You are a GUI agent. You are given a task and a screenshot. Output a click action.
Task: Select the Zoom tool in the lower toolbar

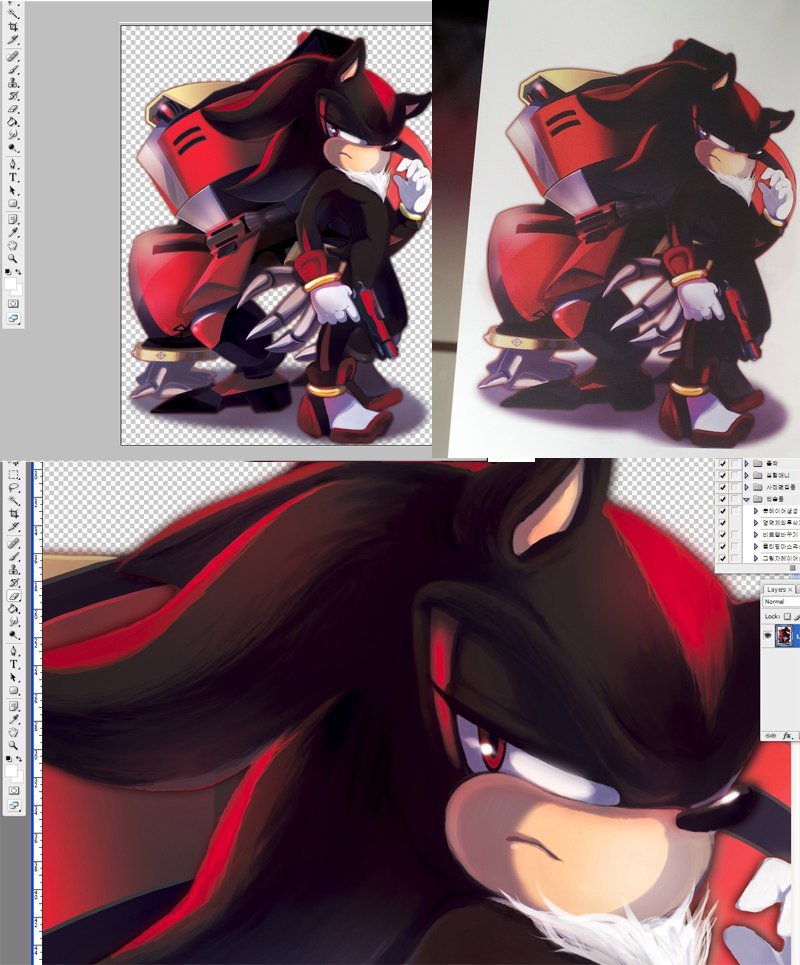(x=13, y=745)
